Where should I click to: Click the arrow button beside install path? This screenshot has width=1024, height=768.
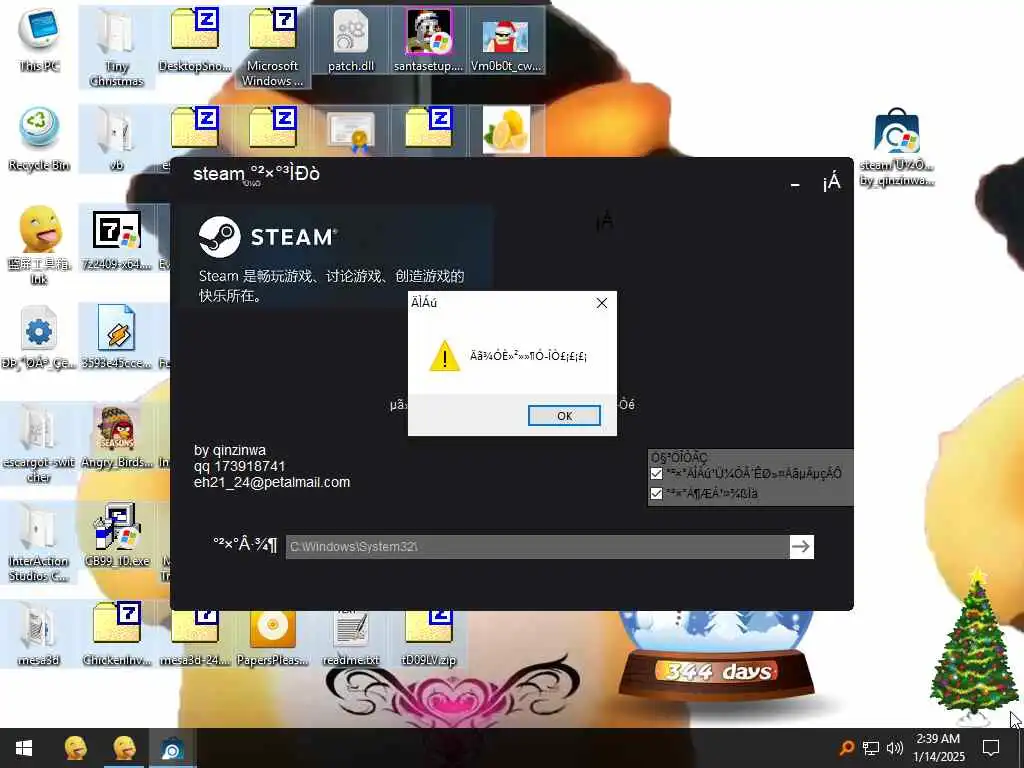point(801,547)
